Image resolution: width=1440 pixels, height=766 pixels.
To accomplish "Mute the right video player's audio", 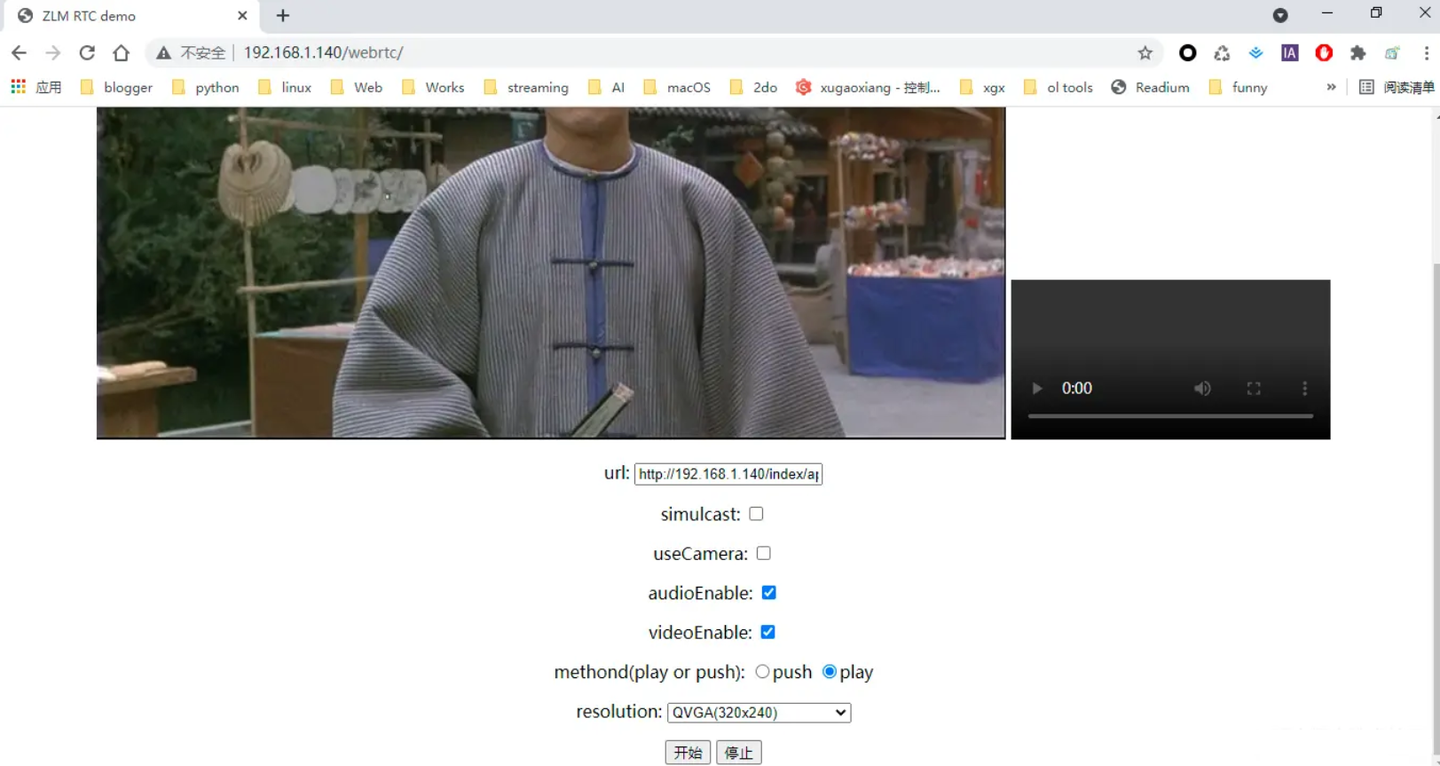I will tap(1202, 388).
